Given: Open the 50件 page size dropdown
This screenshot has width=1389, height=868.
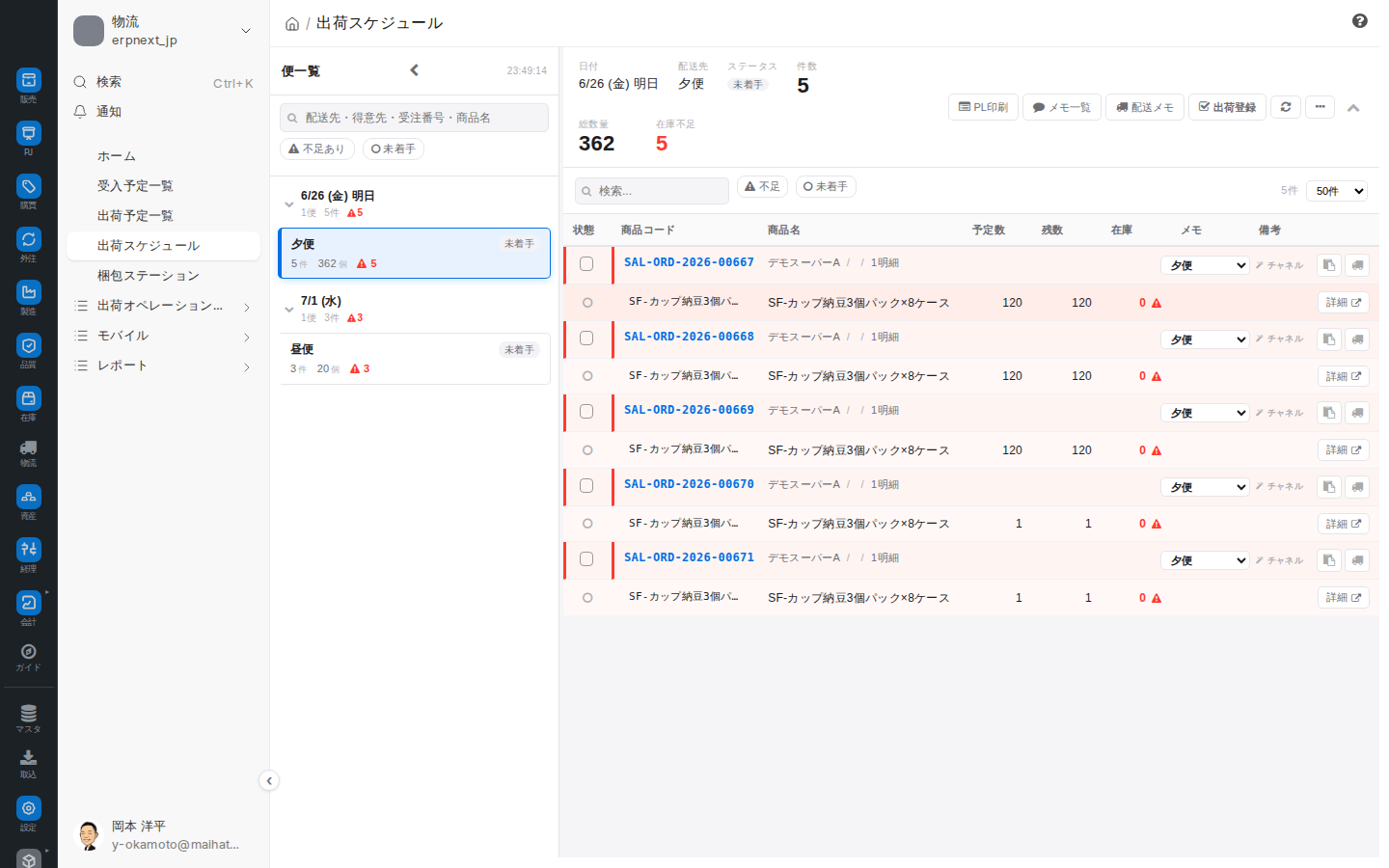Looking at the screenshot, I should coord(1337,191).
